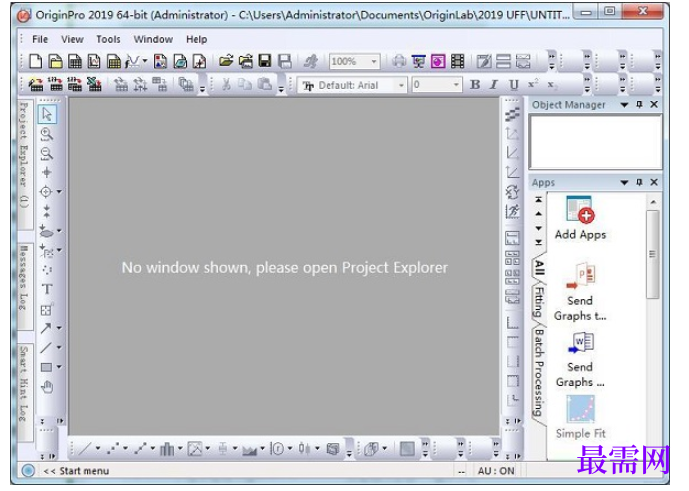Image resolution: width=689 pixels, height=491 pixels.
Task: Switch to the Batch Processing apps tab
Action: point(539,373)
